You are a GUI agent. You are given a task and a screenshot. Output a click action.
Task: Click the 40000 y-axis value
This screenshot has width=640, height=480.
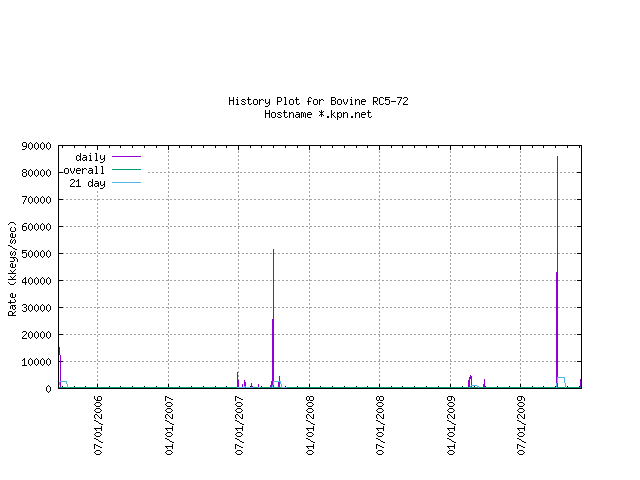click(36, 281)
